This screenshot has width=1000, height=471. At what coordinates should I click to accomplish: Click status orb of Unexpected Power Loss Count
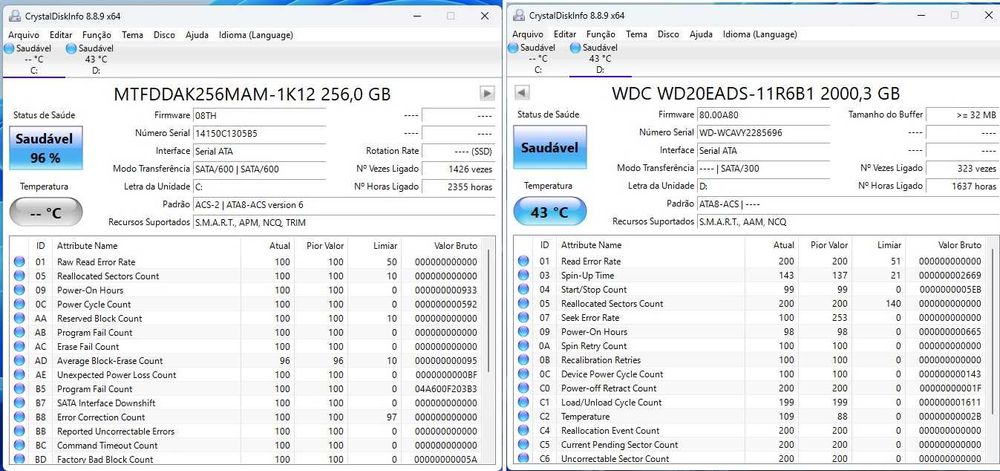pyautogui.click(x=19, y=375)
